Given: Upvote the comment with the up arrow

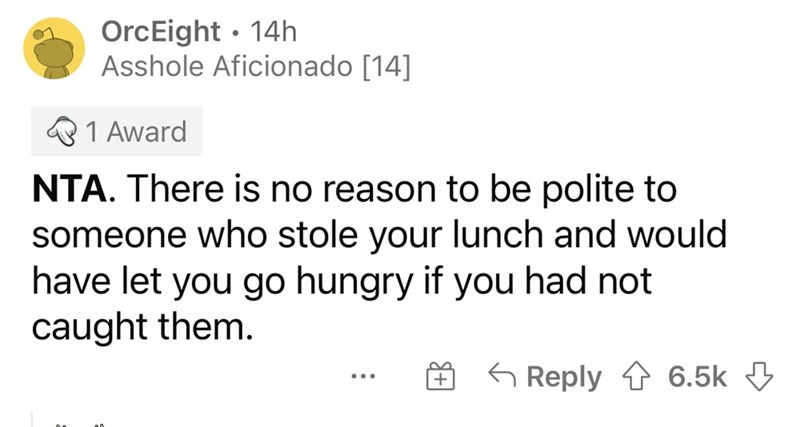Looking at the screenshot, I should (636, 376).
